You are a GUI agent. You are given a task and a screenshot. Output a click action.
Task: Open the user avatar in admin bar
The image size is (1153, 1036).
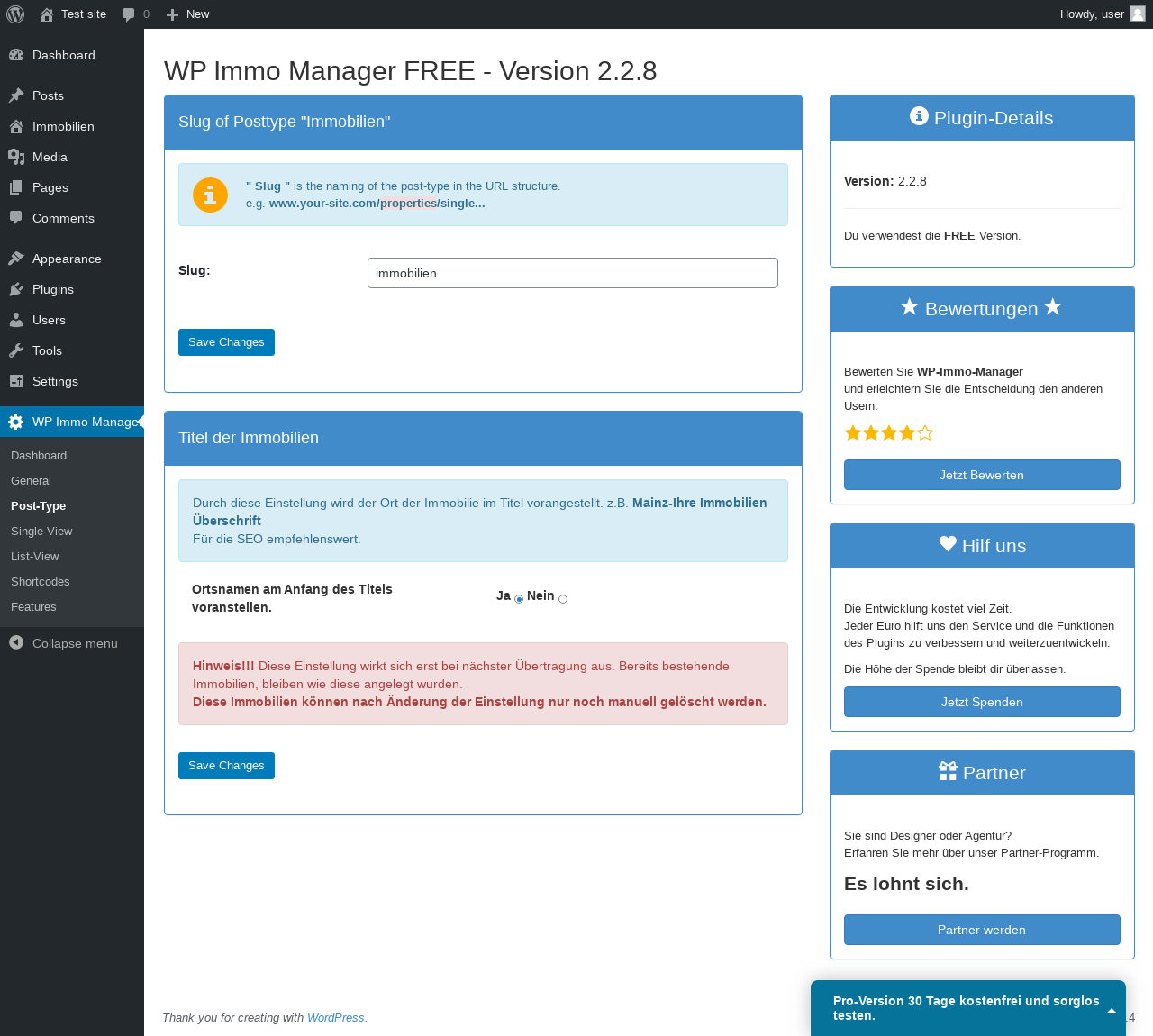click(1138, 14)
